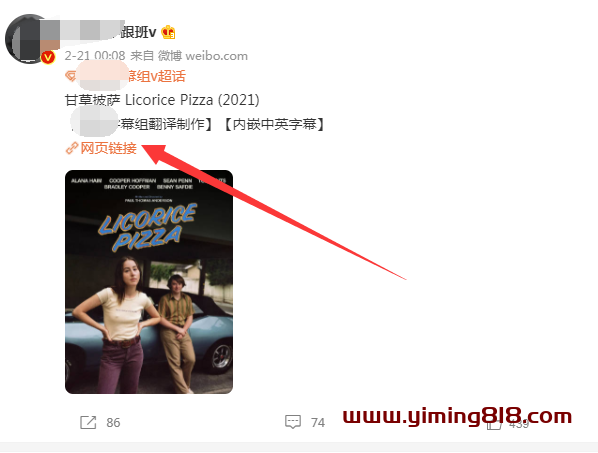Click the repost share icon
This screenshot has height=453, width=598.
tap(88, 422)
